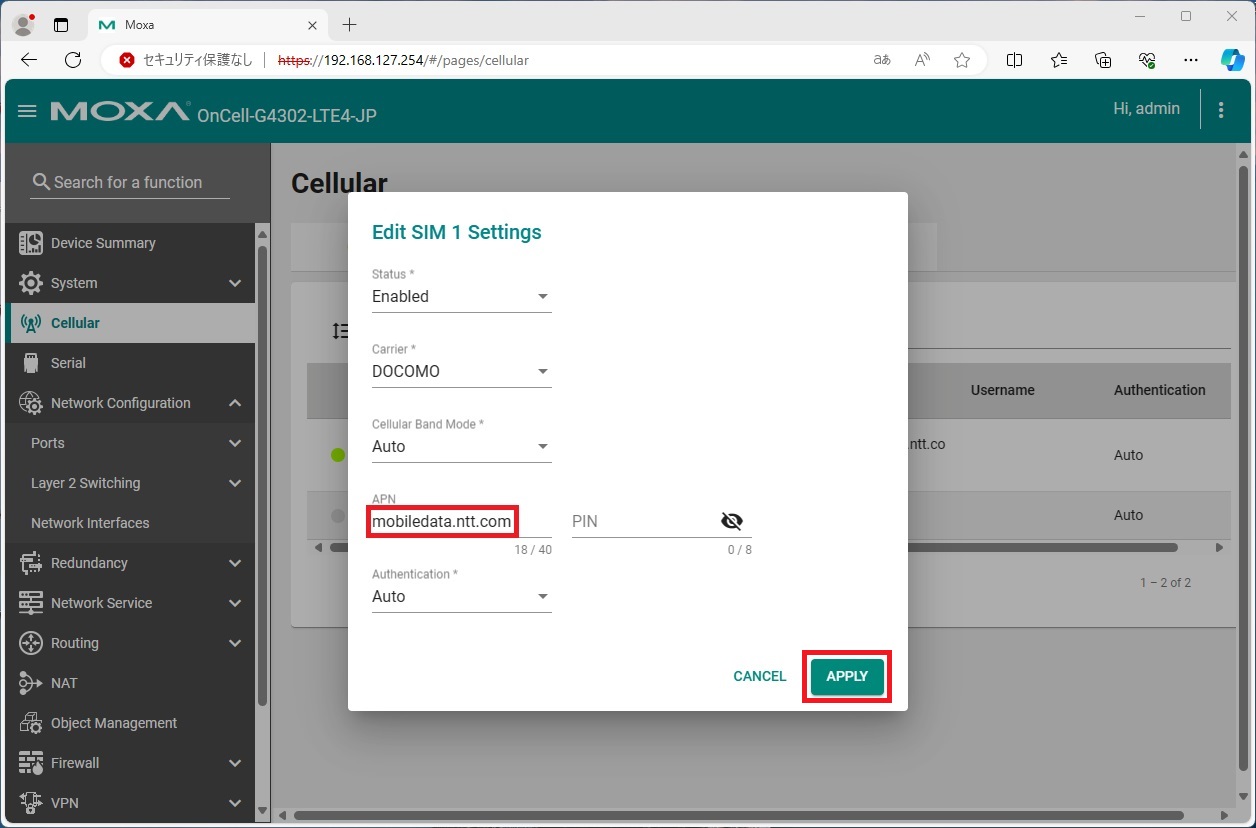Open the tab actions menu button
The image size is (1256, 828).
click(61, 24)
